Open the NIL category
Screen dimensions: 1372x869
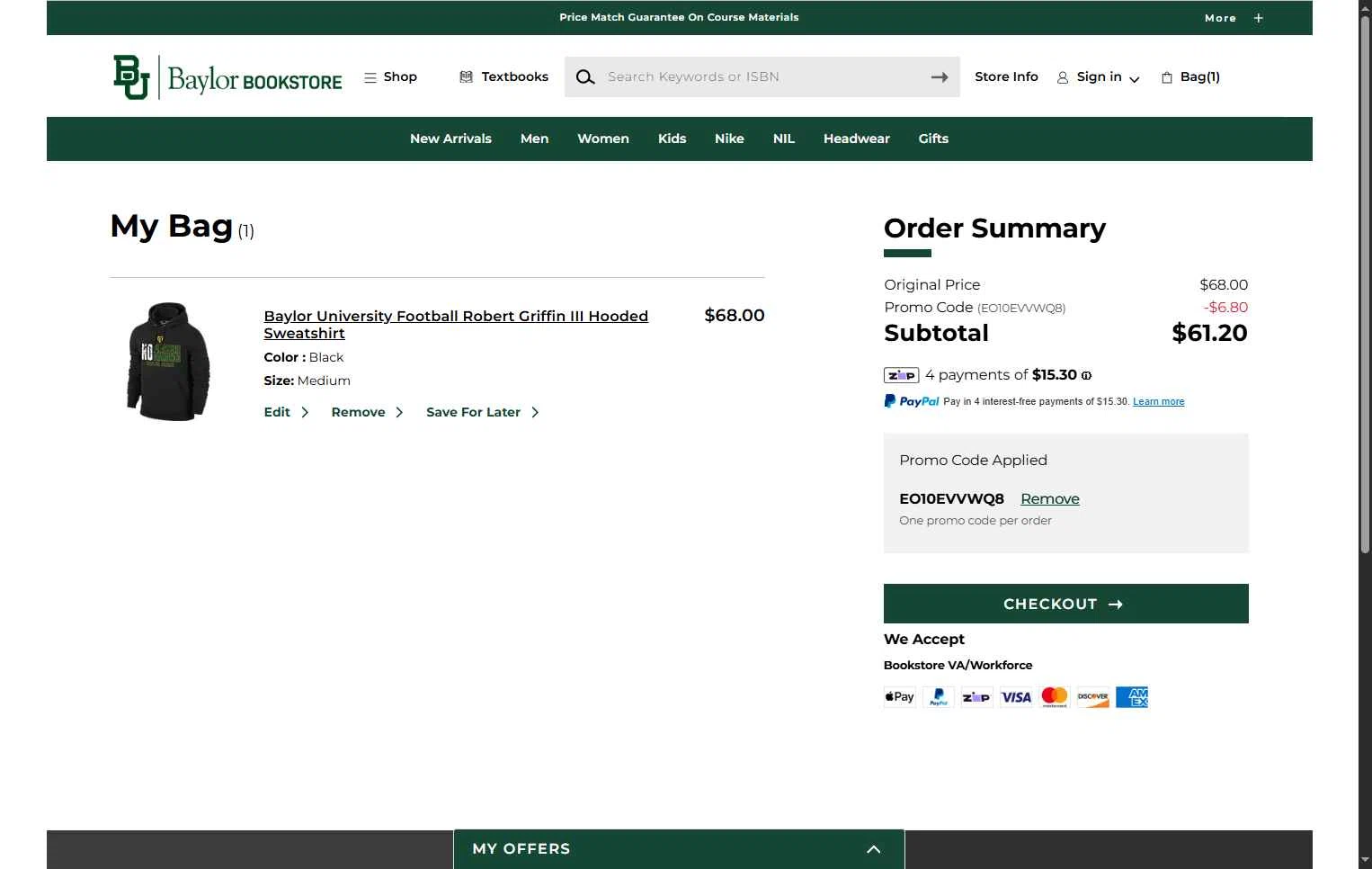coord(784,139)
